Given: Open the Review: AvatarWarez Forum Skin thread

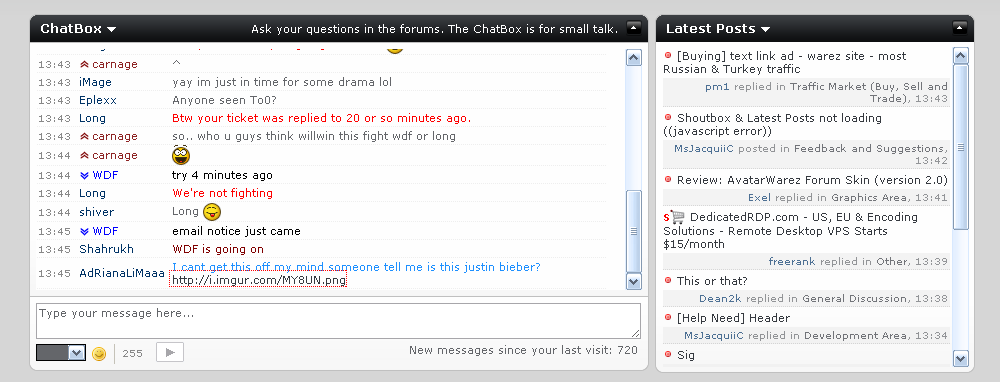Looking at the screenshot, I should click(x=812, y=180).
